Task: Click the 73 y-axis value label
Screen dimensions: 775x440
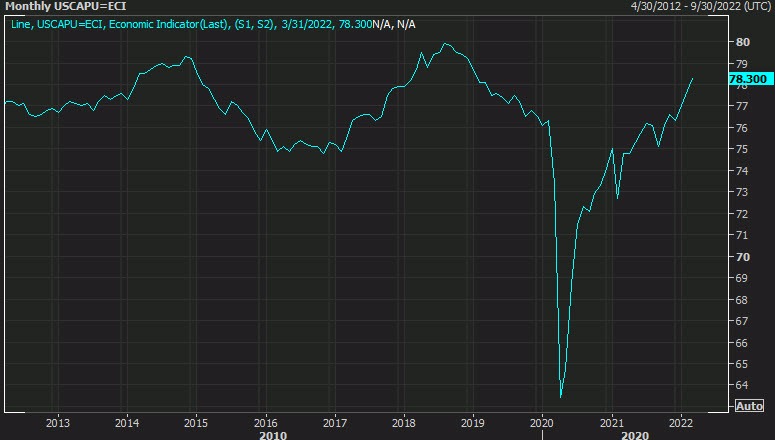Action: point(742,192)
